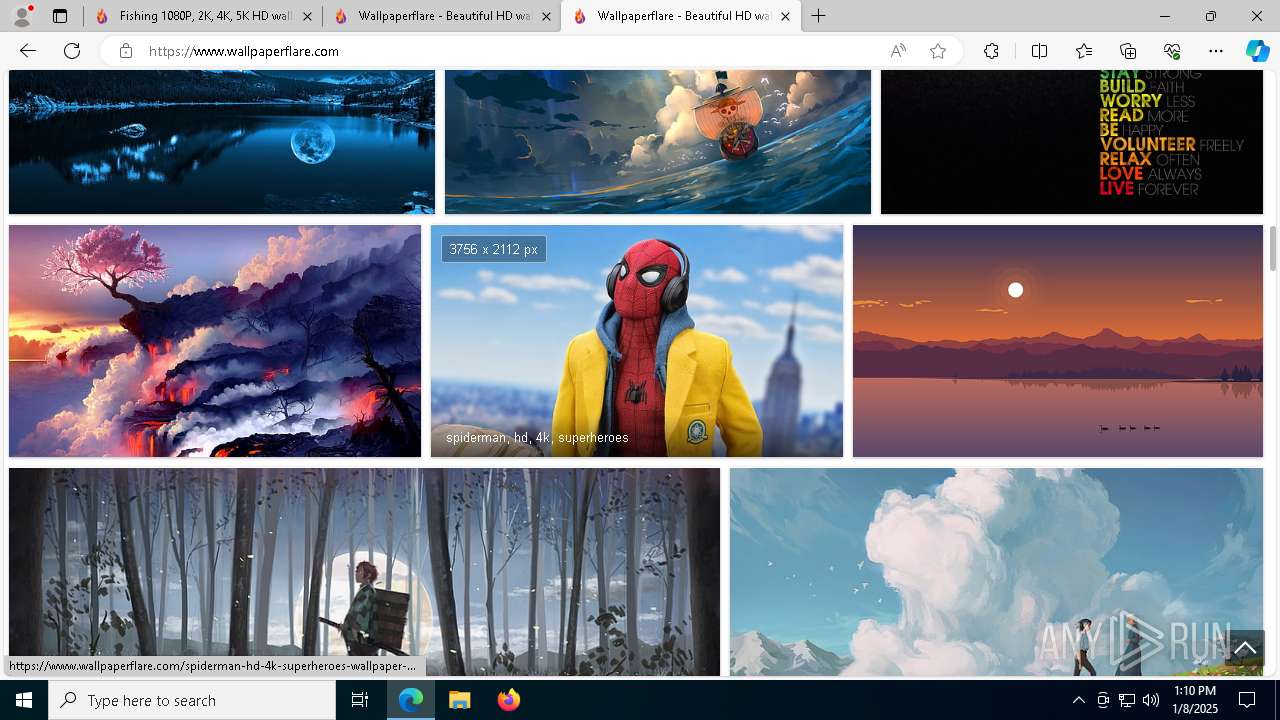Click the page vertical scrollbar thumb
The image size is (1280, 720).
pos(1273,248)
